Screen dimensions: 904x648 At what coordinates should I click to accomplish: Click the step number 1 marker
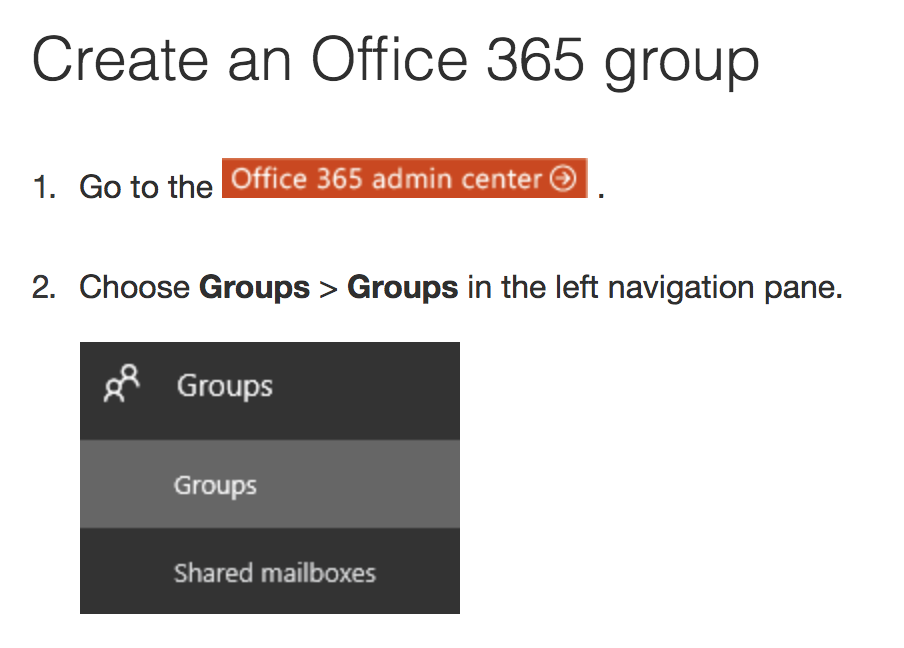[x=44, y=187]
